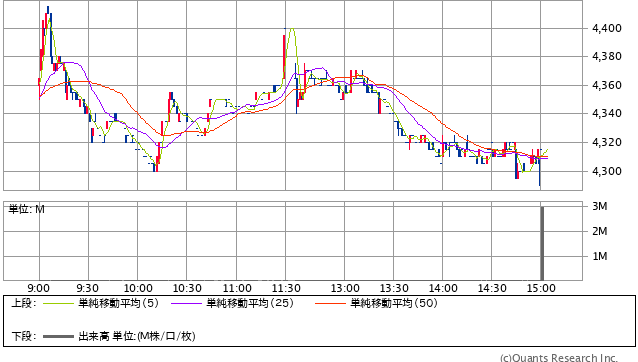Click the 出来高 単位:(M株/口/枚) legend text
The width and height of the screenshot is (638, 362).
pyautogui.click(x=137, y=336)
